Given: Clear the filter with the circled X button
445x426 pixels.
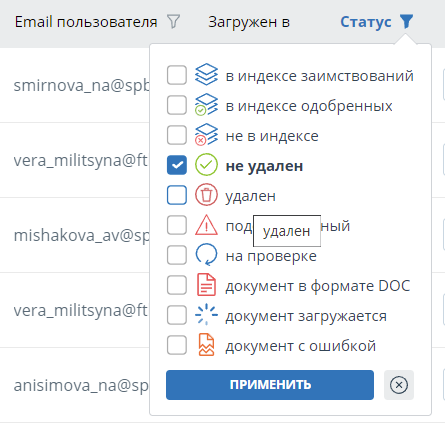Looking at the screenshot, I should [x=399, y=385].
